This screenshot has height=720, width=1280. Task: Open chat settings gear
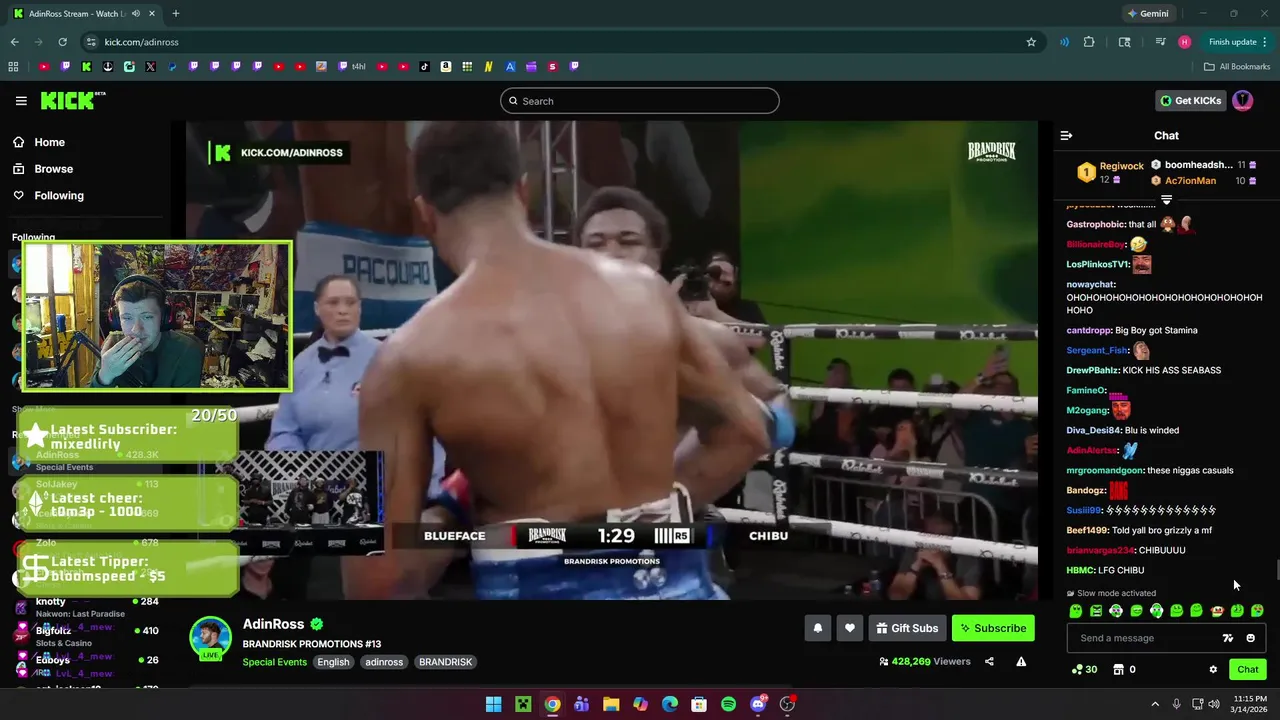(x=1213, y=670)
